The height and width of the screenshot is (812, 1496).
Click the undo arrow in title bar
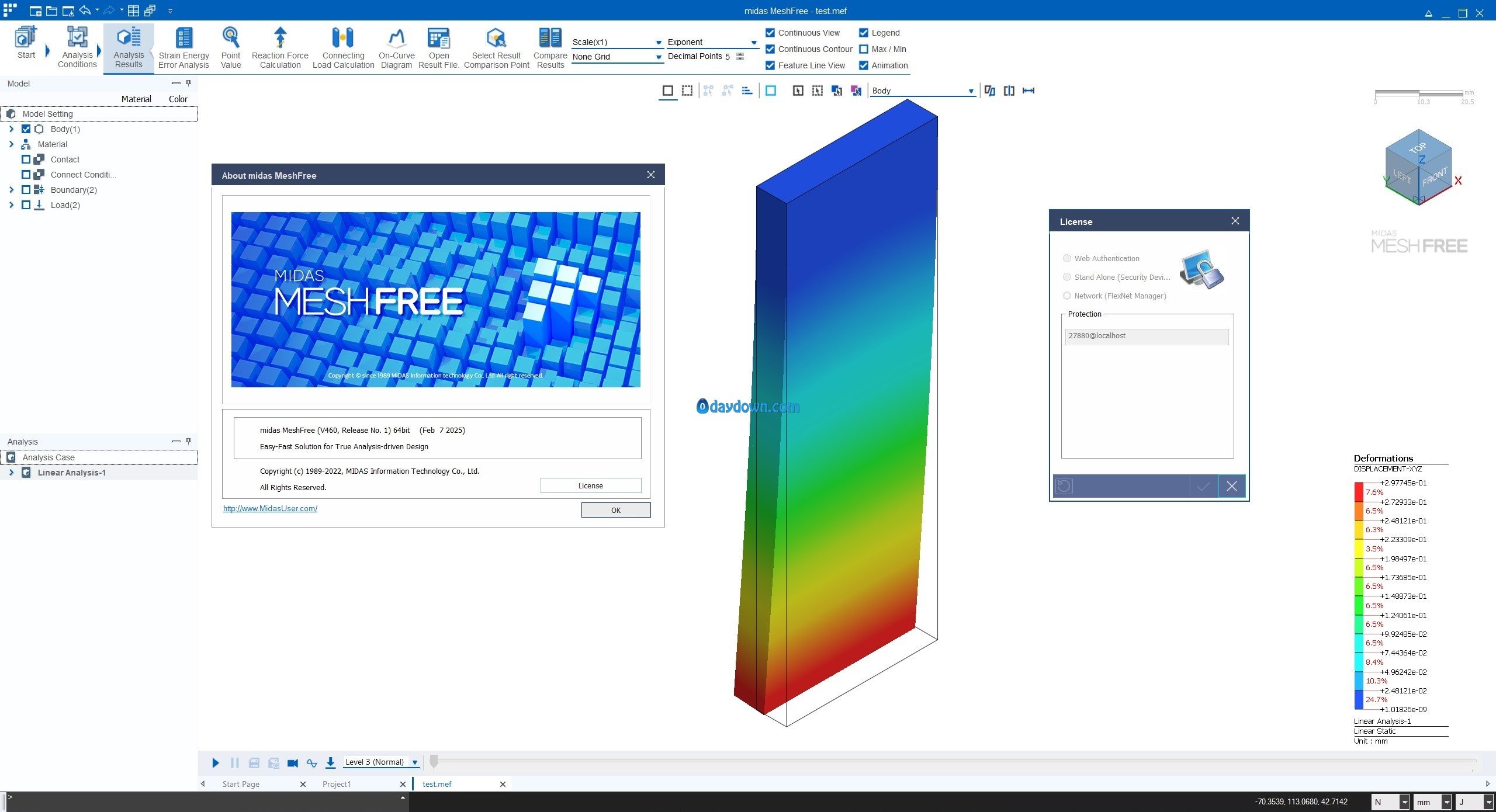85,11
